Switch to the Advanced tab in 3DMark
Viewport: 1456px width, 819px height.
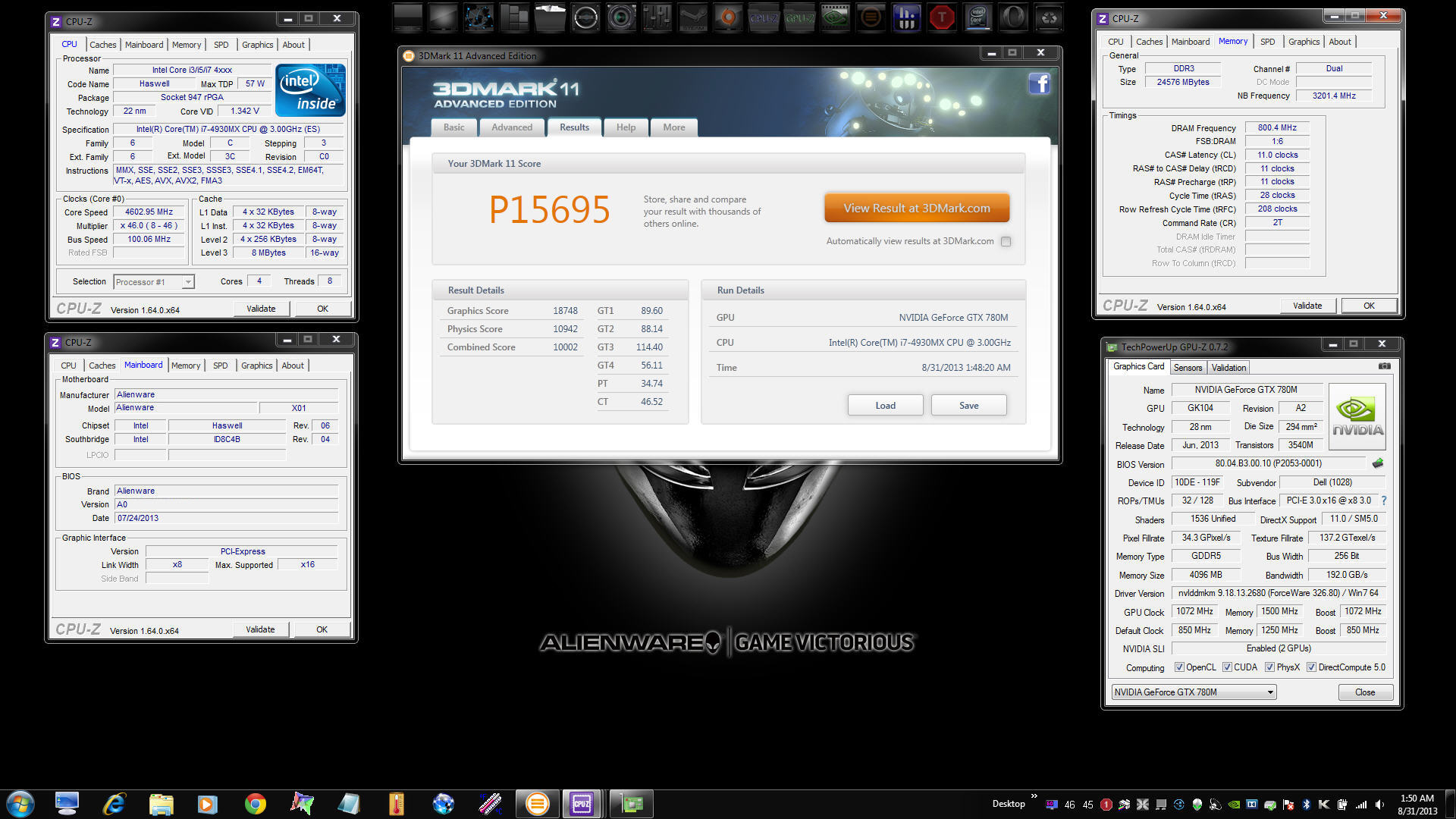click(x=512, y=127)
